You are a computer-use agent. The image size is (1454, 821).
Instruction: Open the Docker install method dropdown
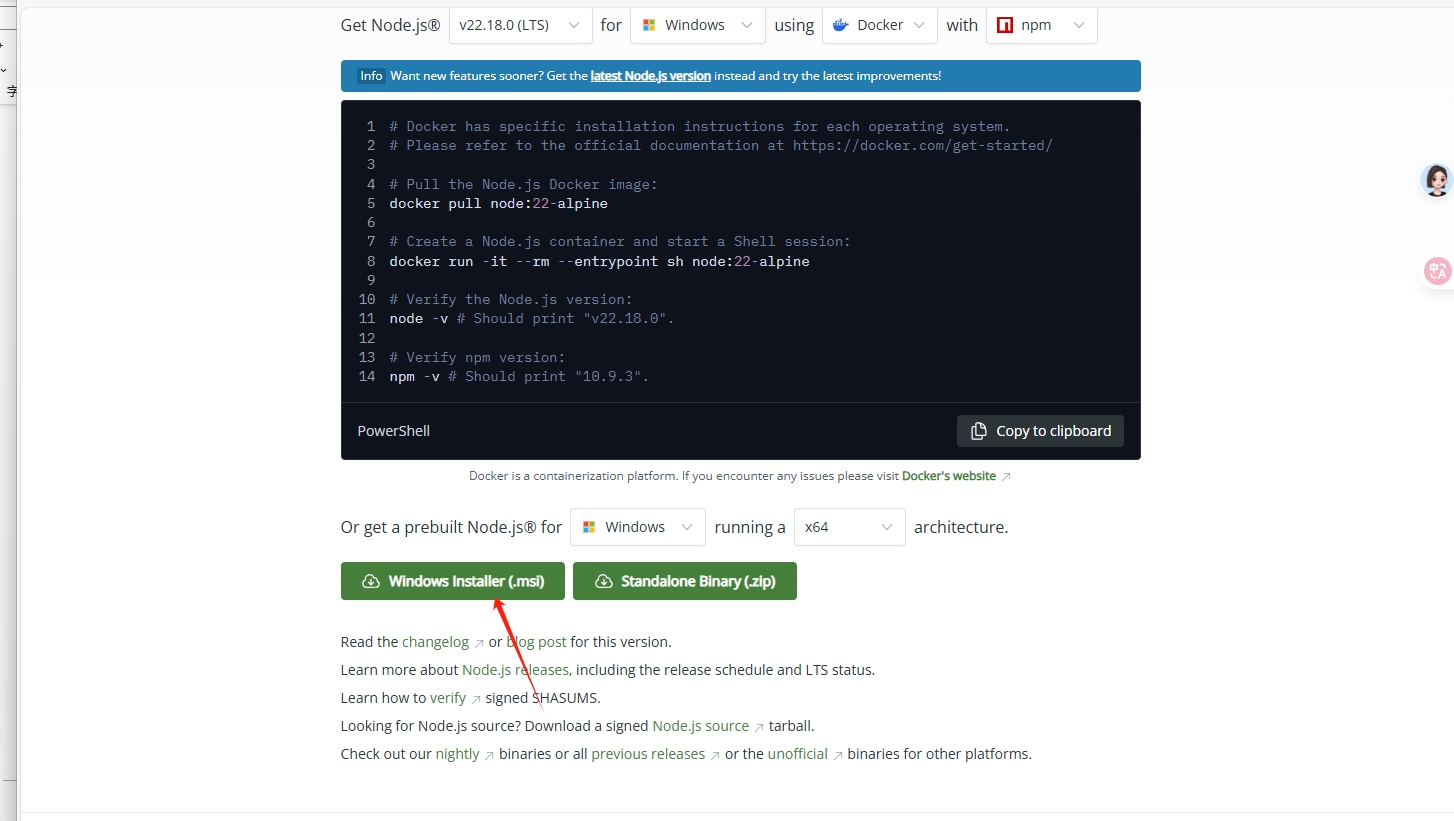click(880, 25)
